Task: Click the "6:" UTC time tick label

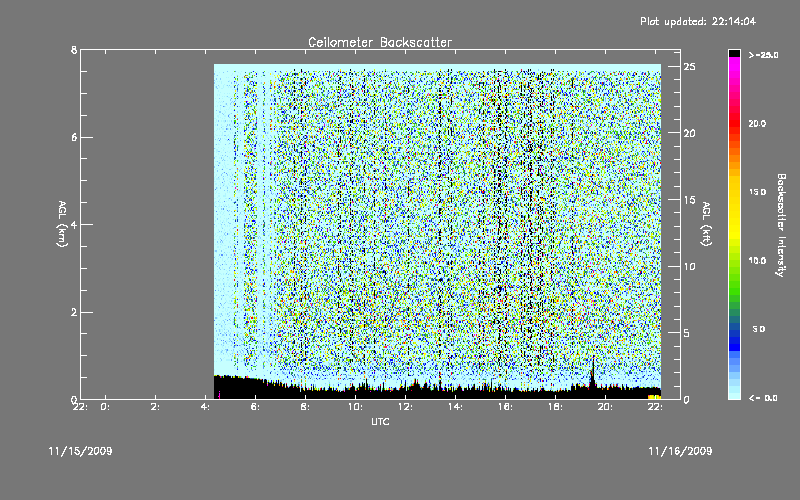Action: click(255, 407)
